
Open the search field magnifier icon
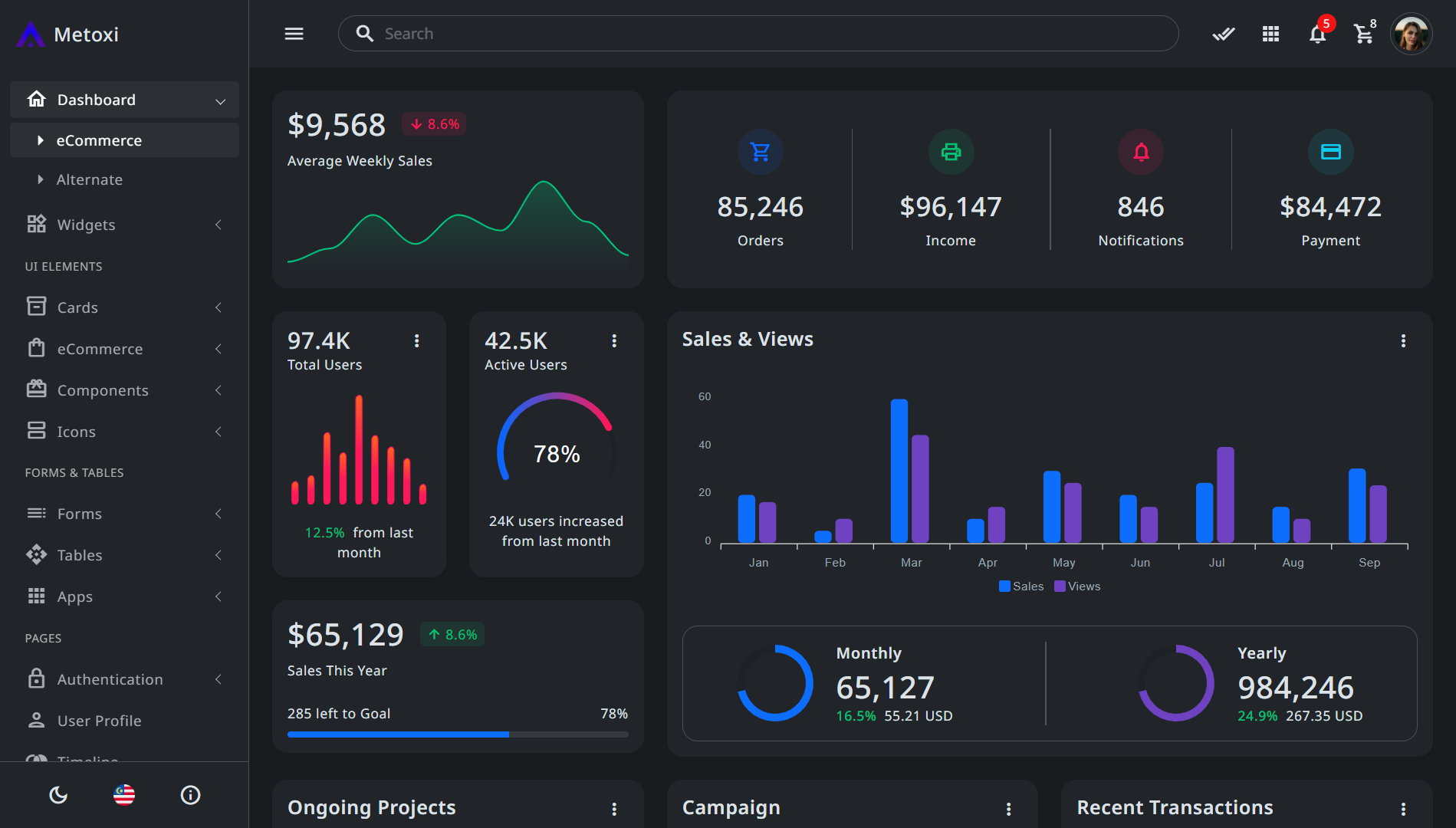[x=364, y=33]
